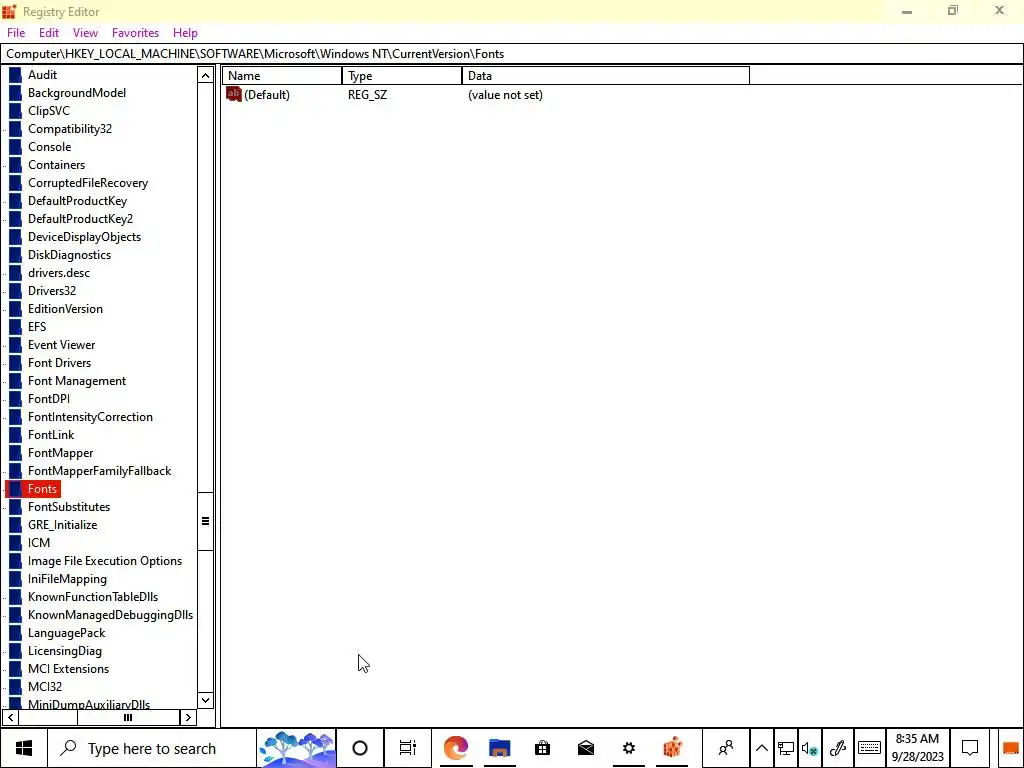The width and height of the screenshot is (1024, 768).
Task: Click the Data column header
Action: (605, 76)
